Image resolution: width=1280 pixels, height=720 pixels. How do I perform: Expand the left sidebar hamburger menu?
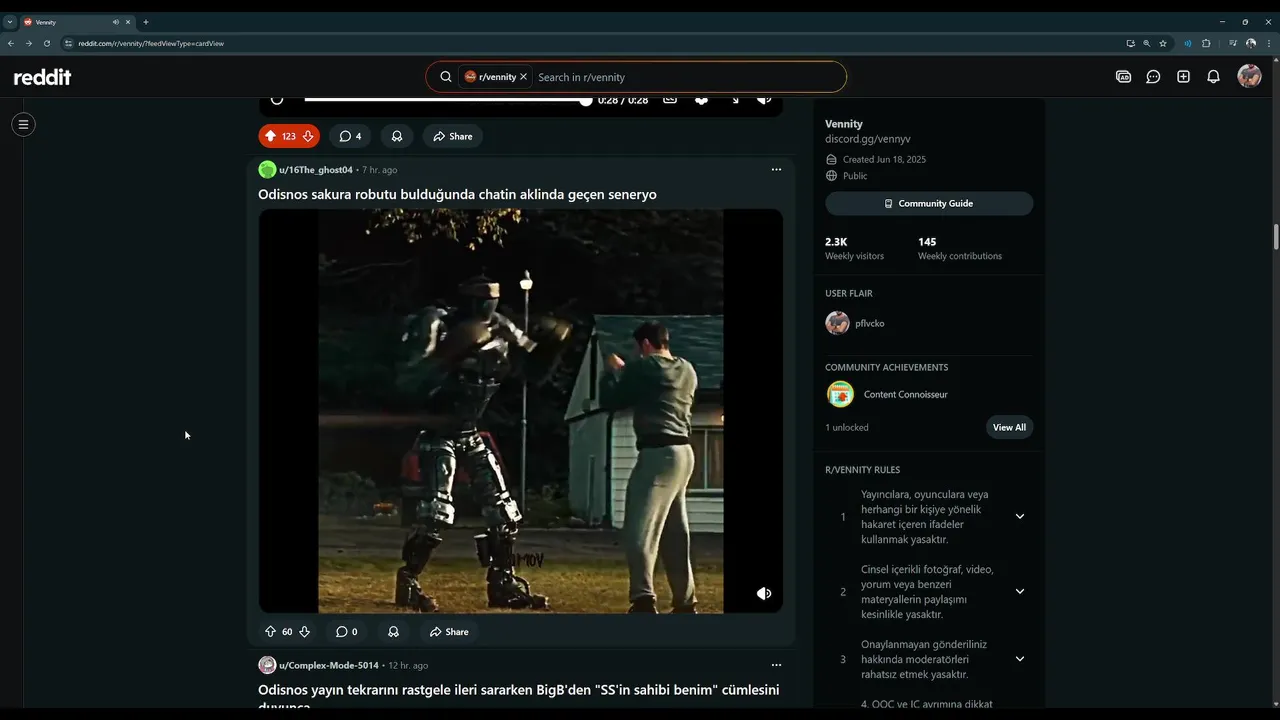(23, 124)
